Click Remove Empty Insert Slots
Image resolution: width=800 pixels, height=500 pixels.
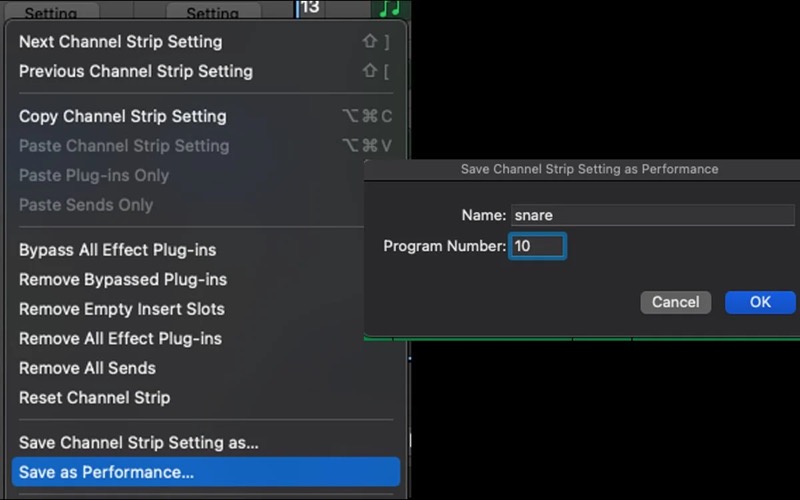pos(121,309)
